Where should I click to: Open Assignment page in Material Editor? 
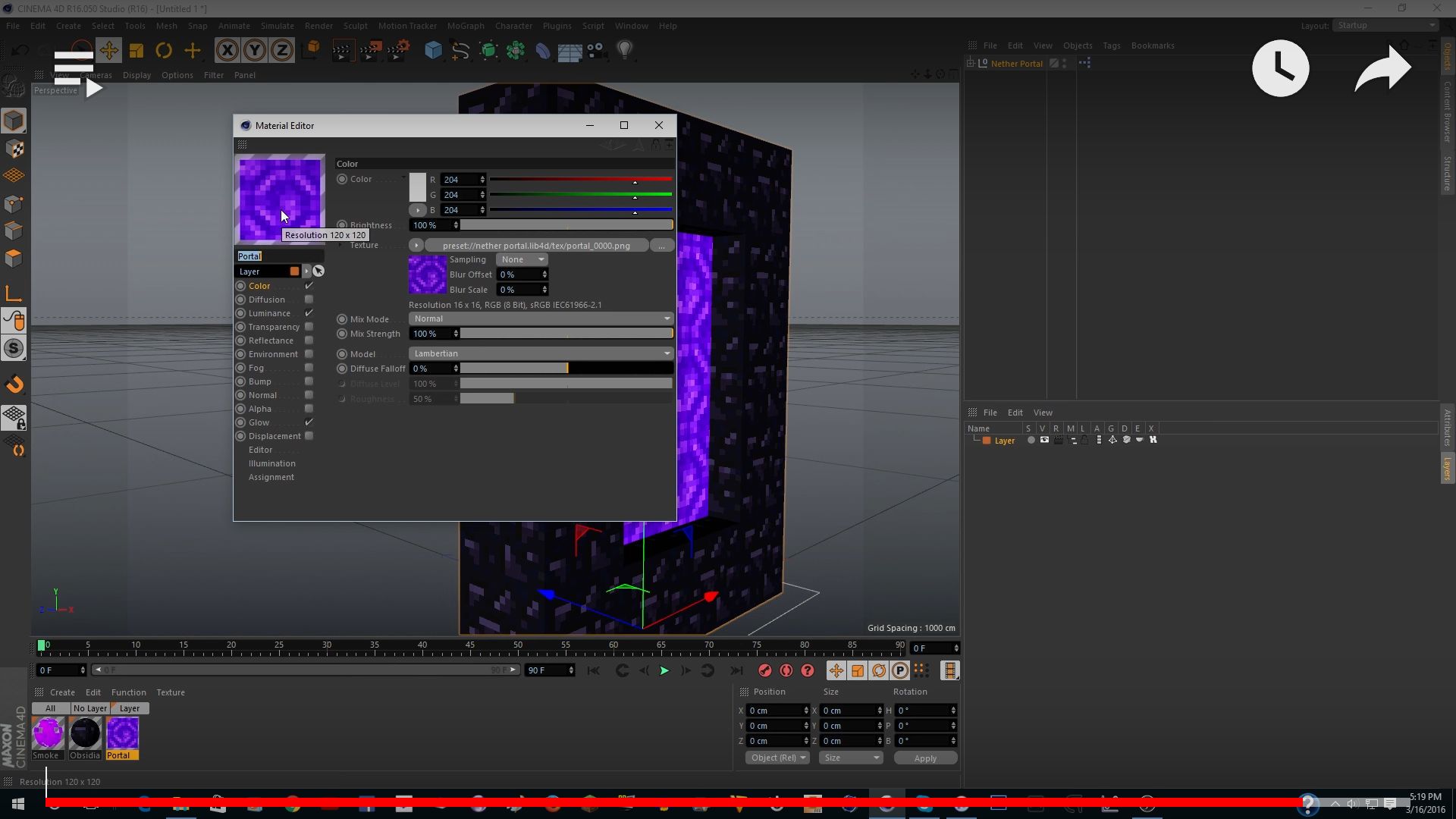(271, 477)
